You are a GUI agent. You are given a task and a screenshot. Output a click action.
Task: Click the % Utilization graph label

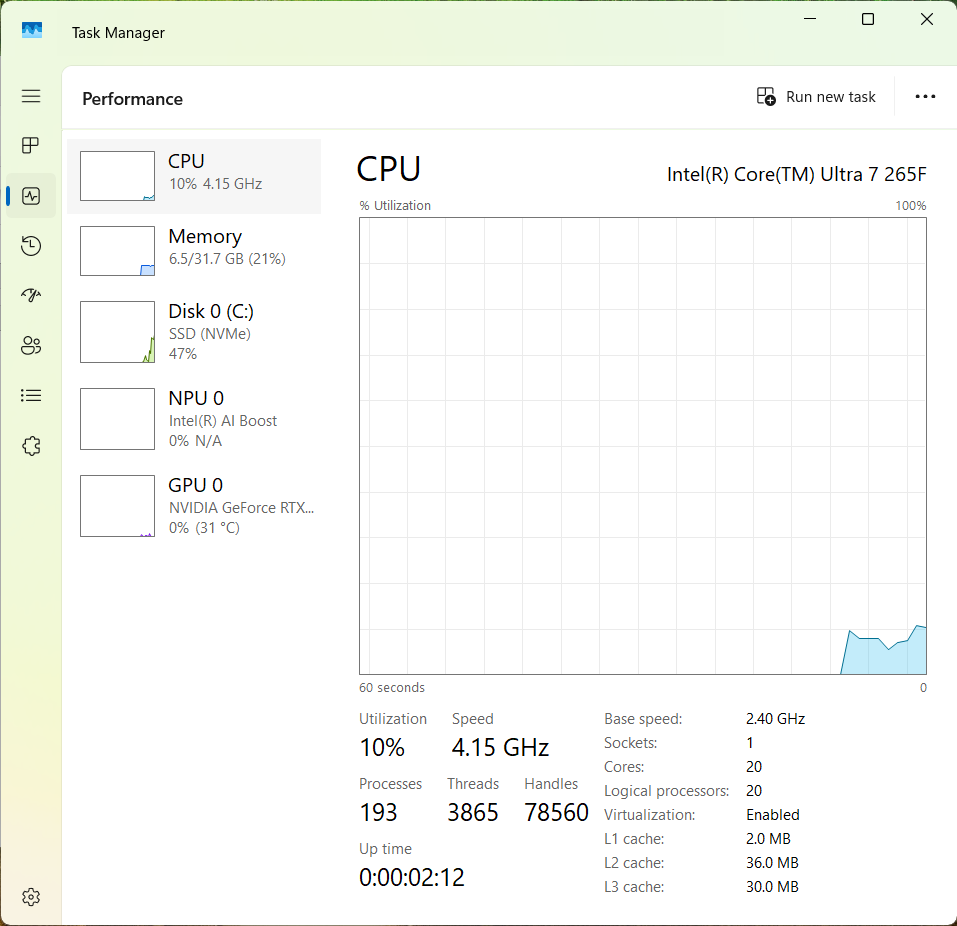(x=395, y=206)
